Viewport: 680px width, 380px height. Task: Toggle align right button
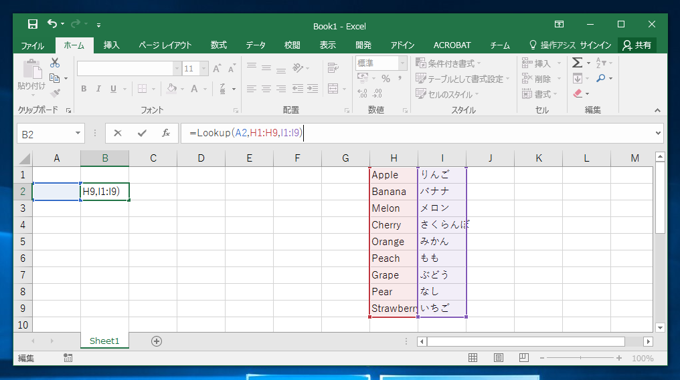point(281,89)
